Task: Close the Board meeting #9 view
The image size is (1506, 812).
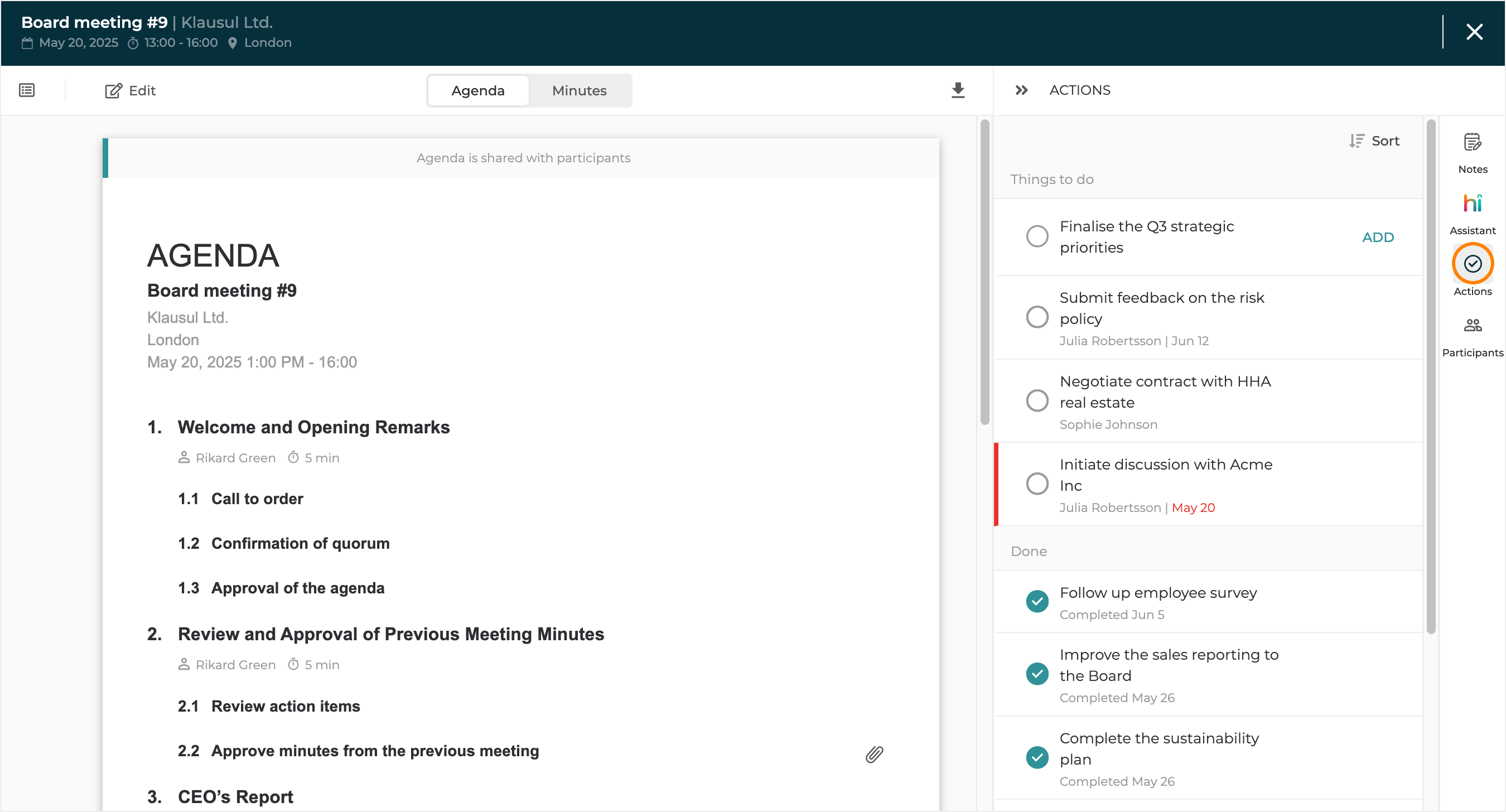Action: pos(1474,32)
